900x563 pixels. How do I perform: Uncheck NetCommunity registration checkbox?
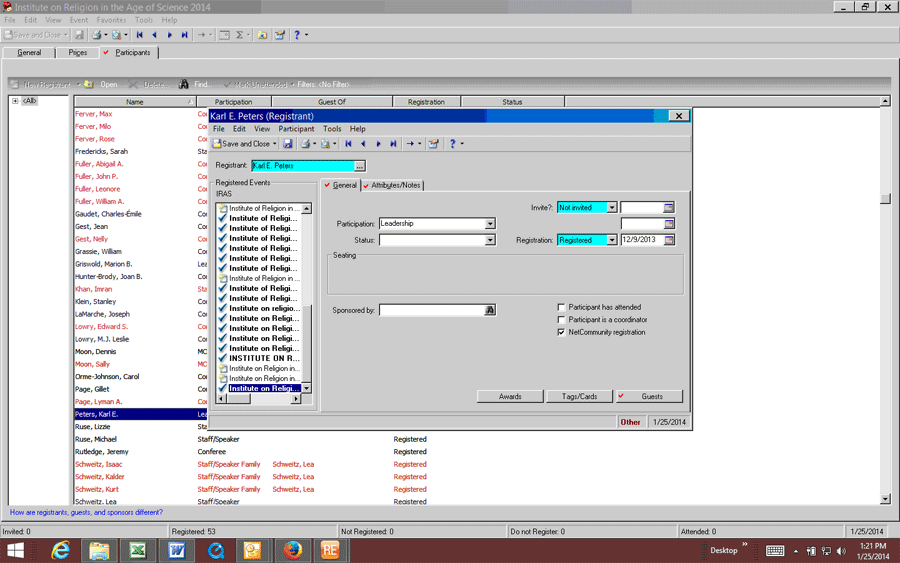[561, 332]
